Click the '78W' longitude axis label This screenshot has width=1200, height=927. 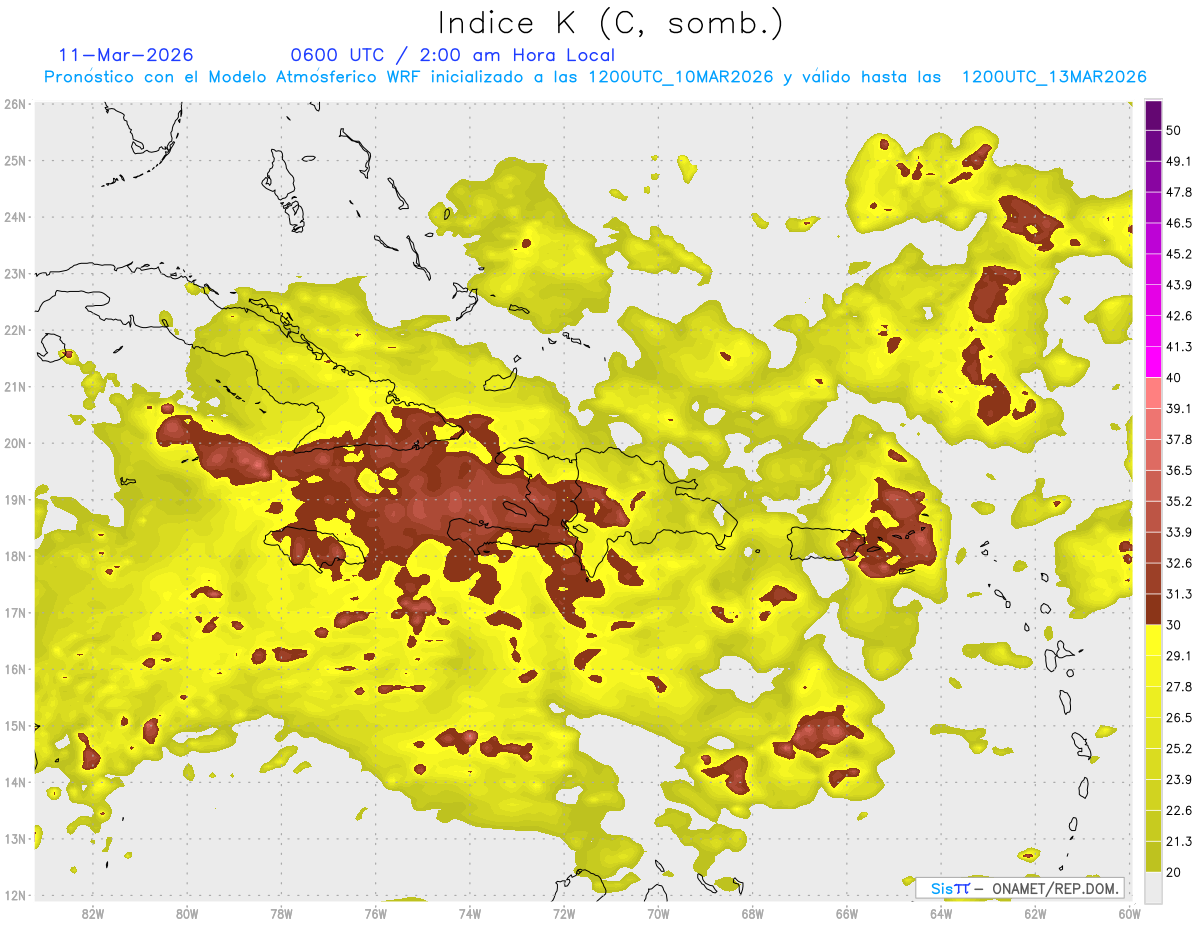point(281,914)
